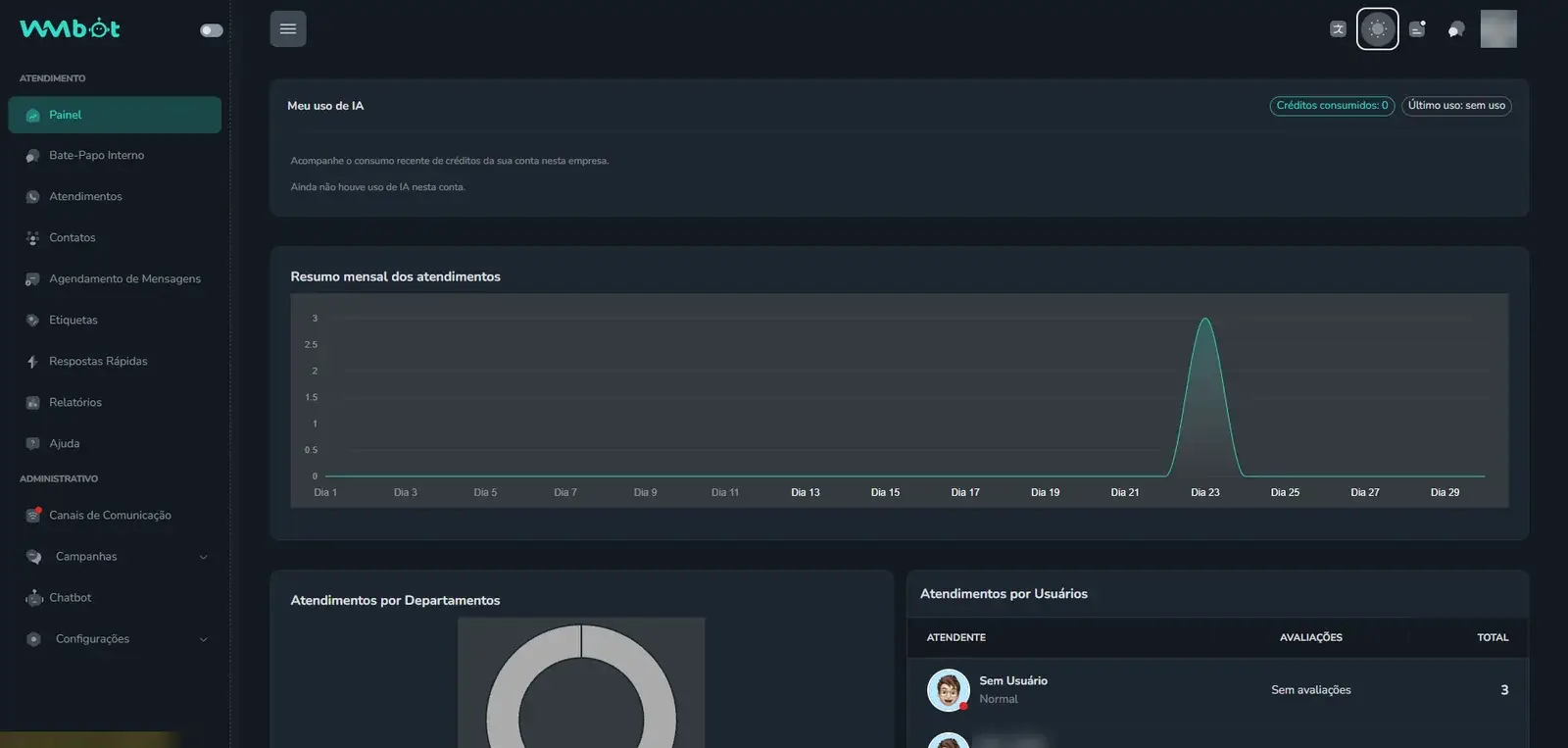Open the chat bubbles icon in header

[1456, 29]
